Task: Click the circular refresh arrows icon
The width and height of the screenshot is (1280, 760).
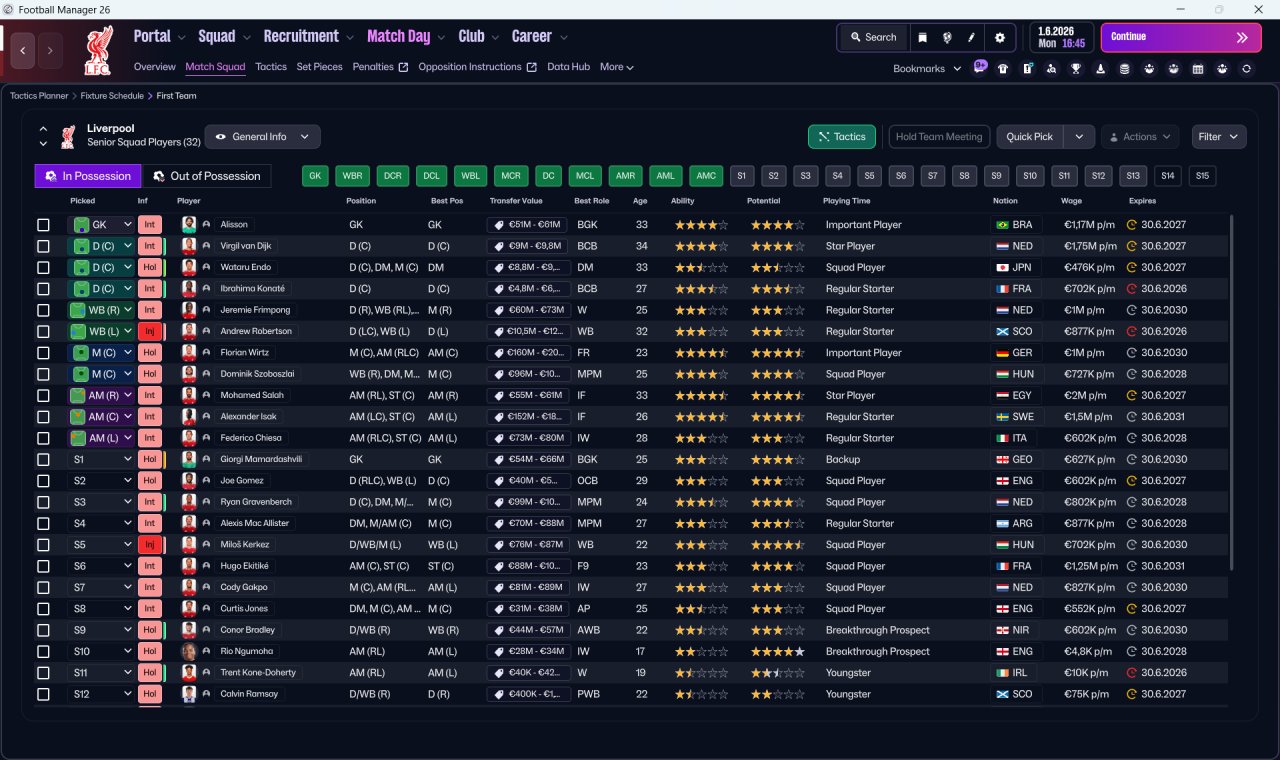Action: tap(1246, 69)
